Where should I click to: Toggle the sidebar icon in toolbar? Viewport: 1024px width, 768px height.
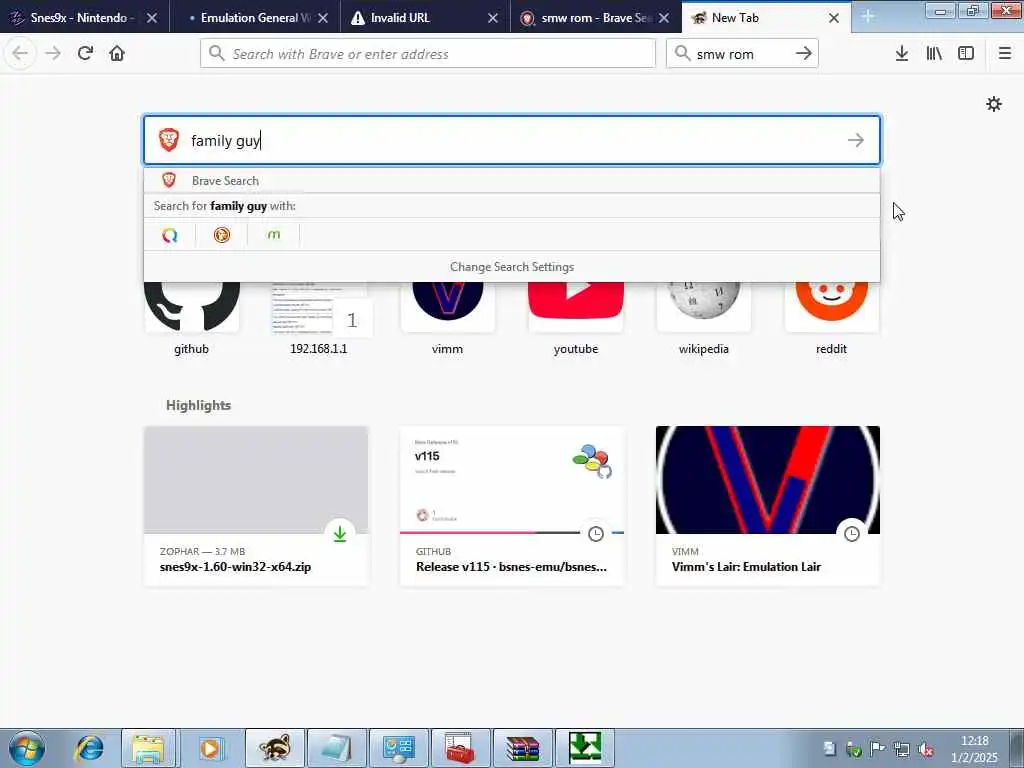966,54
